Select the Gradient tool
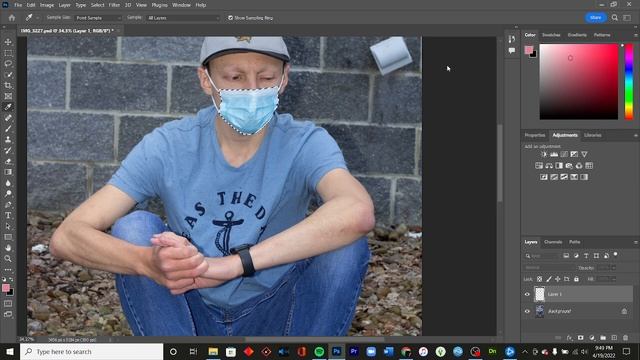 click(8, 172)
